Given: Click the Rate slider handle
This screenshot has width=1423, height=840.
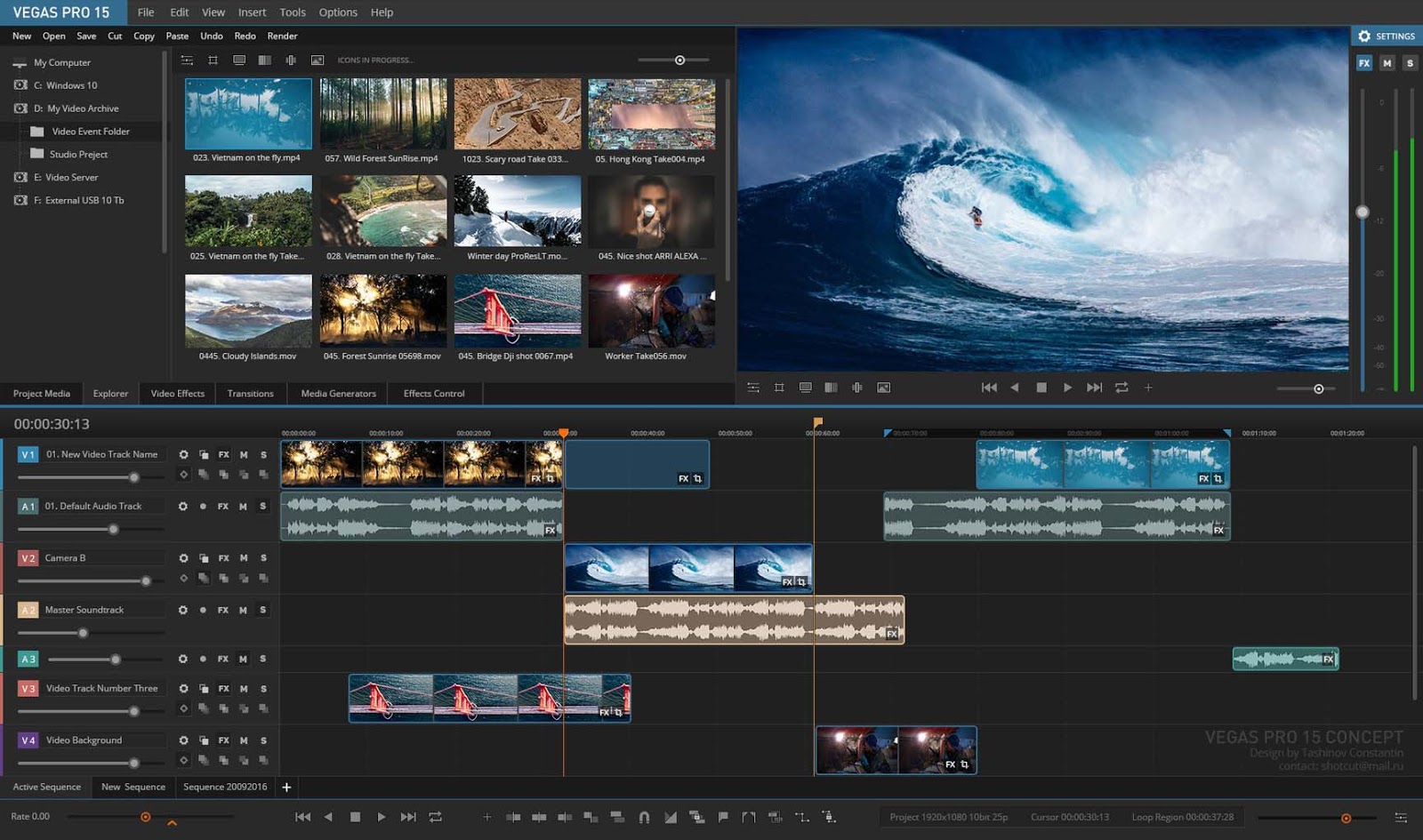Looking at the screenshot, I should tap(145, 817).
